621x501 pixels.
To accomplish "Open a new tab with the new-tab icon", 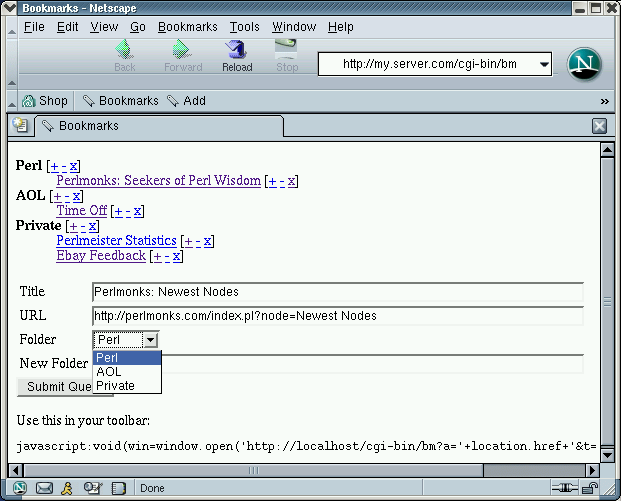I will coord(19,125).
